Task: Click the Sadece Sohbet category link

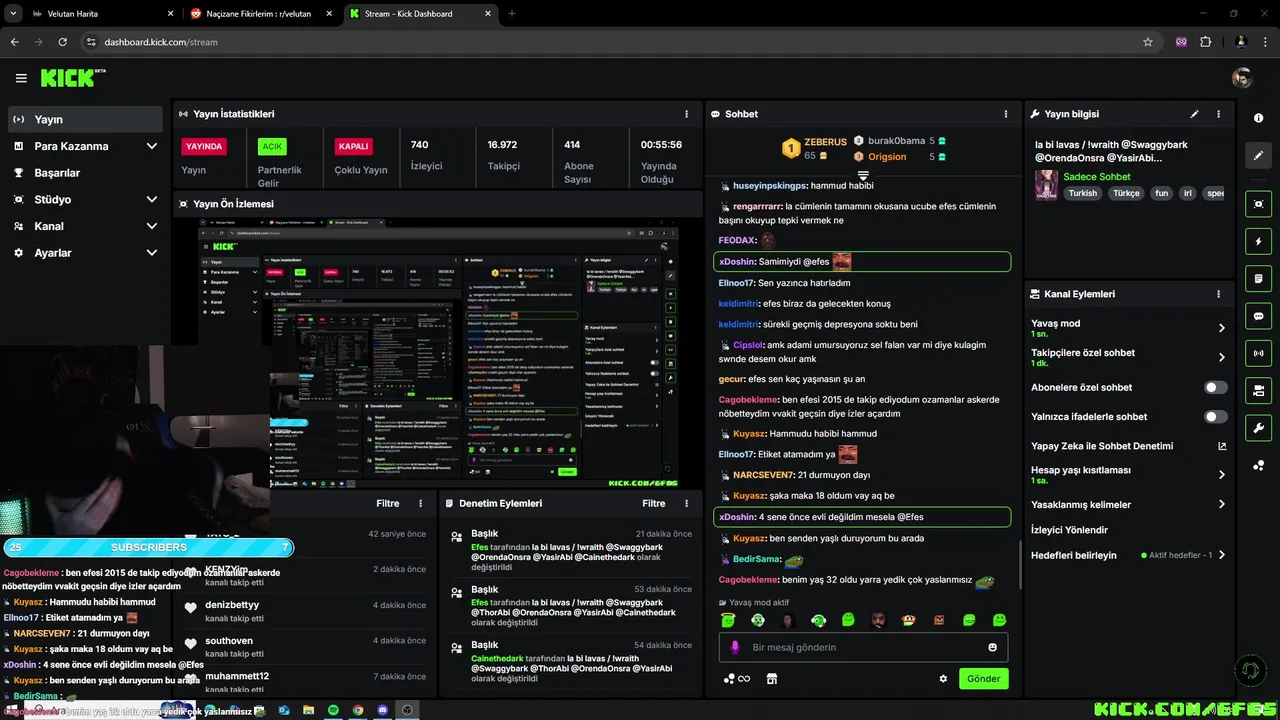Action: tap(1097, 176)
